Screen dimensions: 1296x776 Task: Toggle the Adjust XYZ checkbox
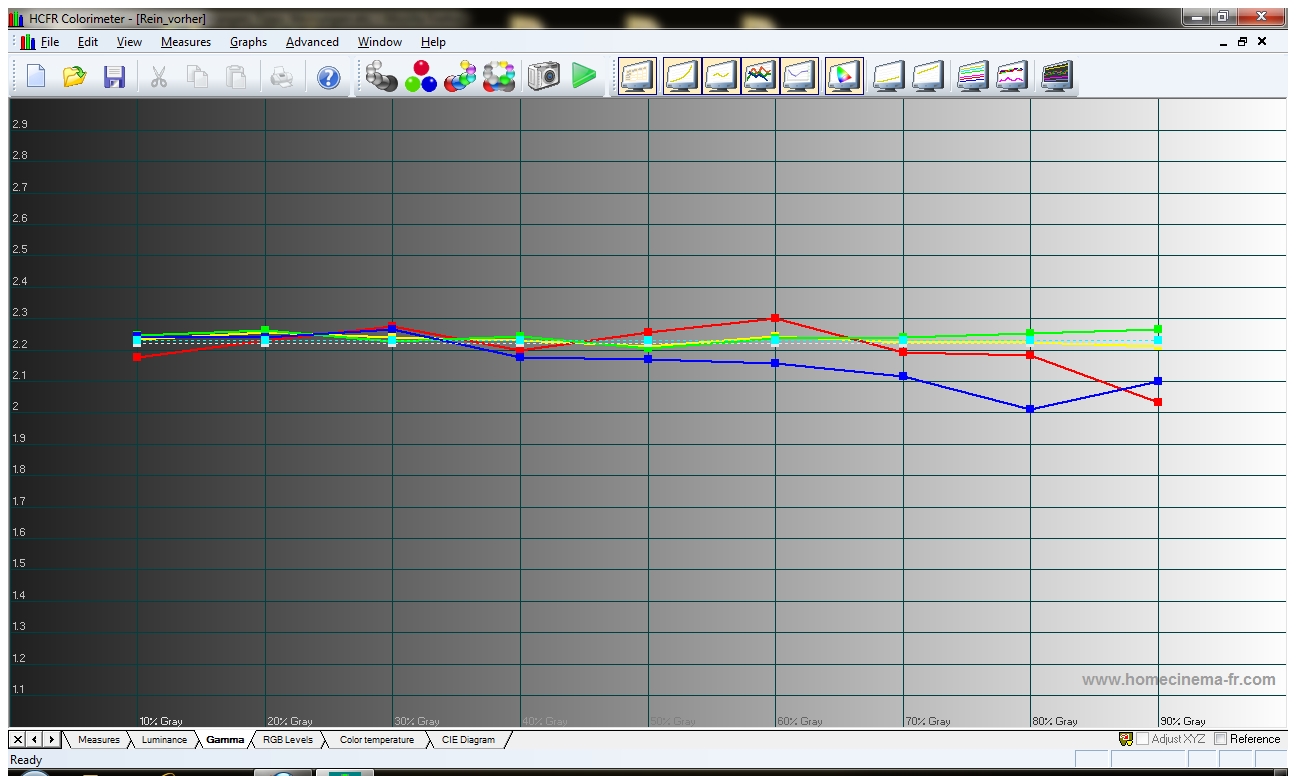click(1142, 739)
